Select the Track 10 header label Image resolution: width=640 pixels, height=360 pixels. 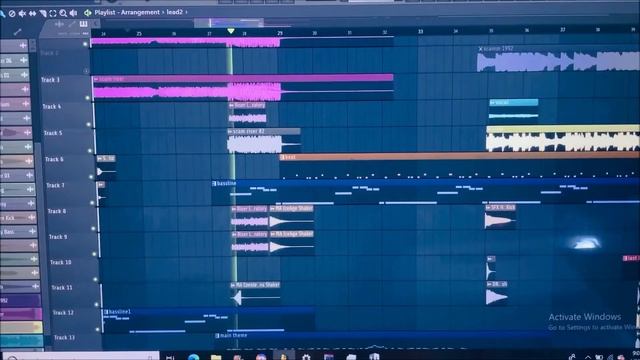pos(60,262)
